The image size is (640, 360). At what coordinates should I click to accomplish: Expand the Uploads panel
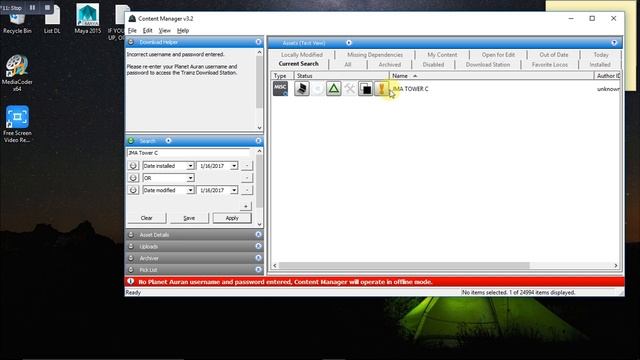194,247
